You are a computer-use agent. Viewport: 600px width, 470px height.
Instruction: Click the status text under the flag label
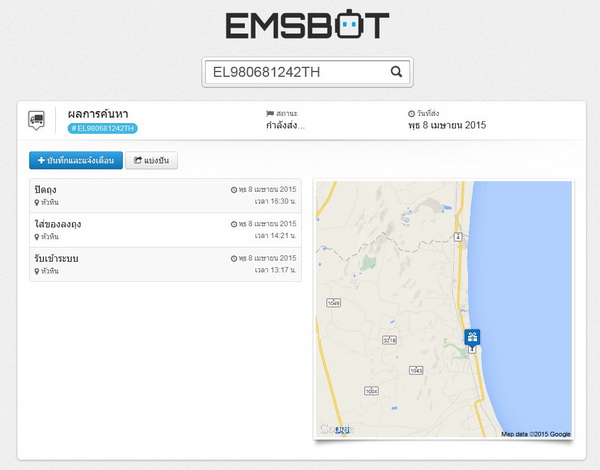(285, 125)
